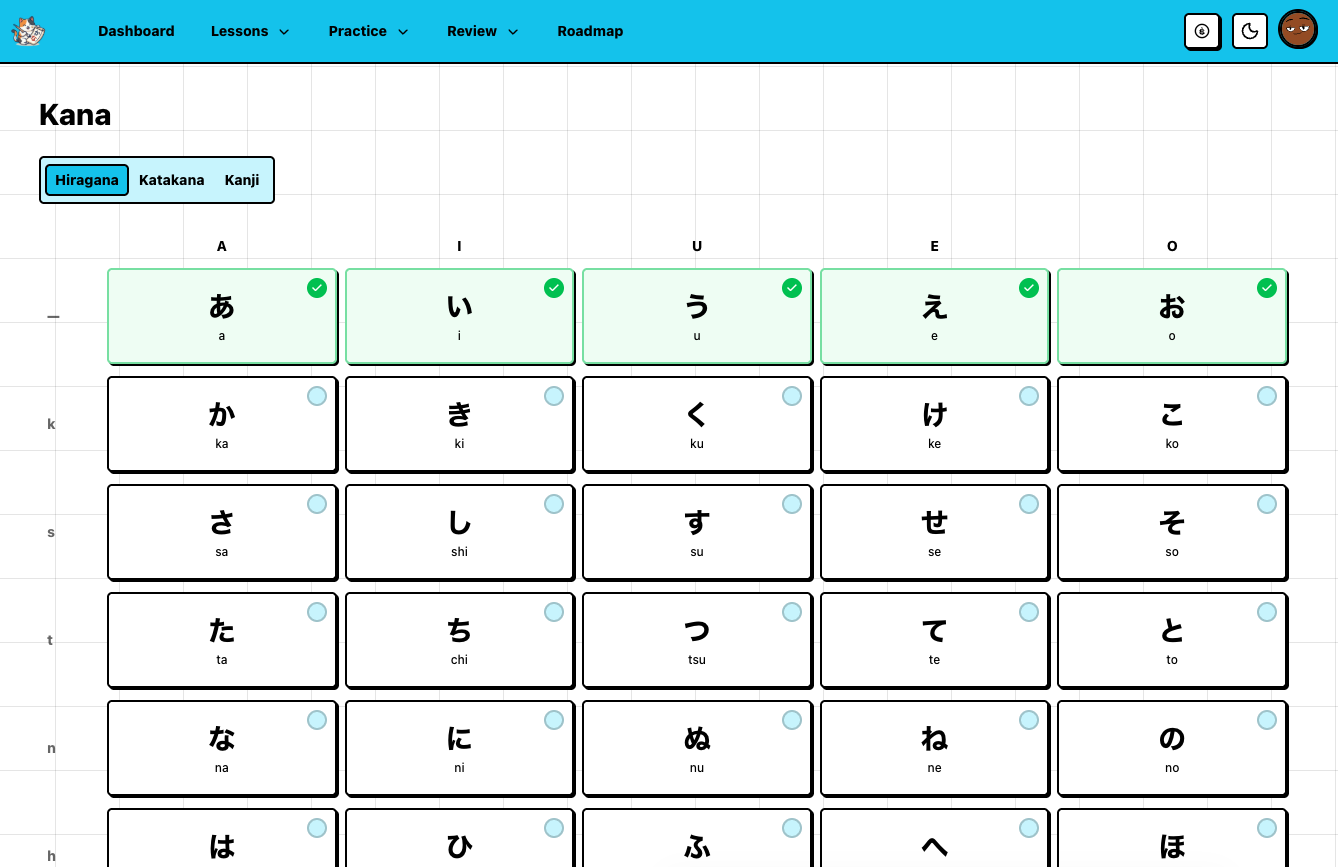Click the green checkmark on え card
This screenshot has height=867, width=1338.
(x=1029, y=288)
